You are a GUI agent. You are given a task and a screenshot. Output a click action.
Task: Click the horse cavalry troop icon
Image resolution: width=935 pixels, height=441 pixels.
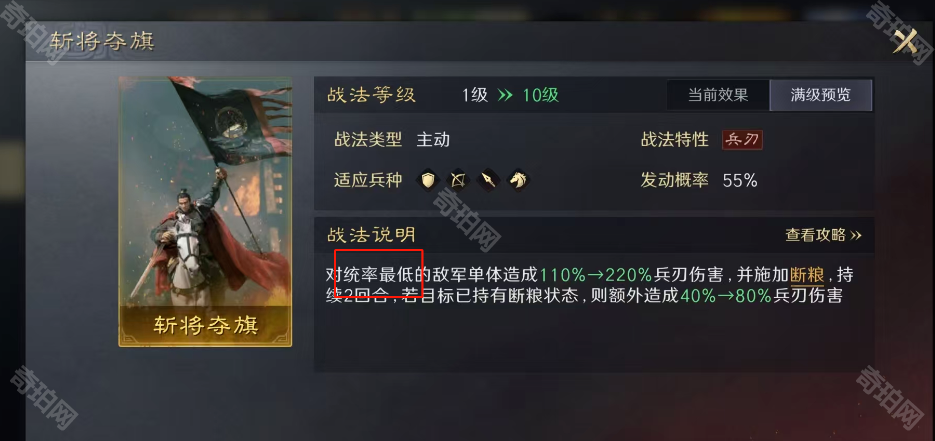pyautogui.click(x=519, y=179)
